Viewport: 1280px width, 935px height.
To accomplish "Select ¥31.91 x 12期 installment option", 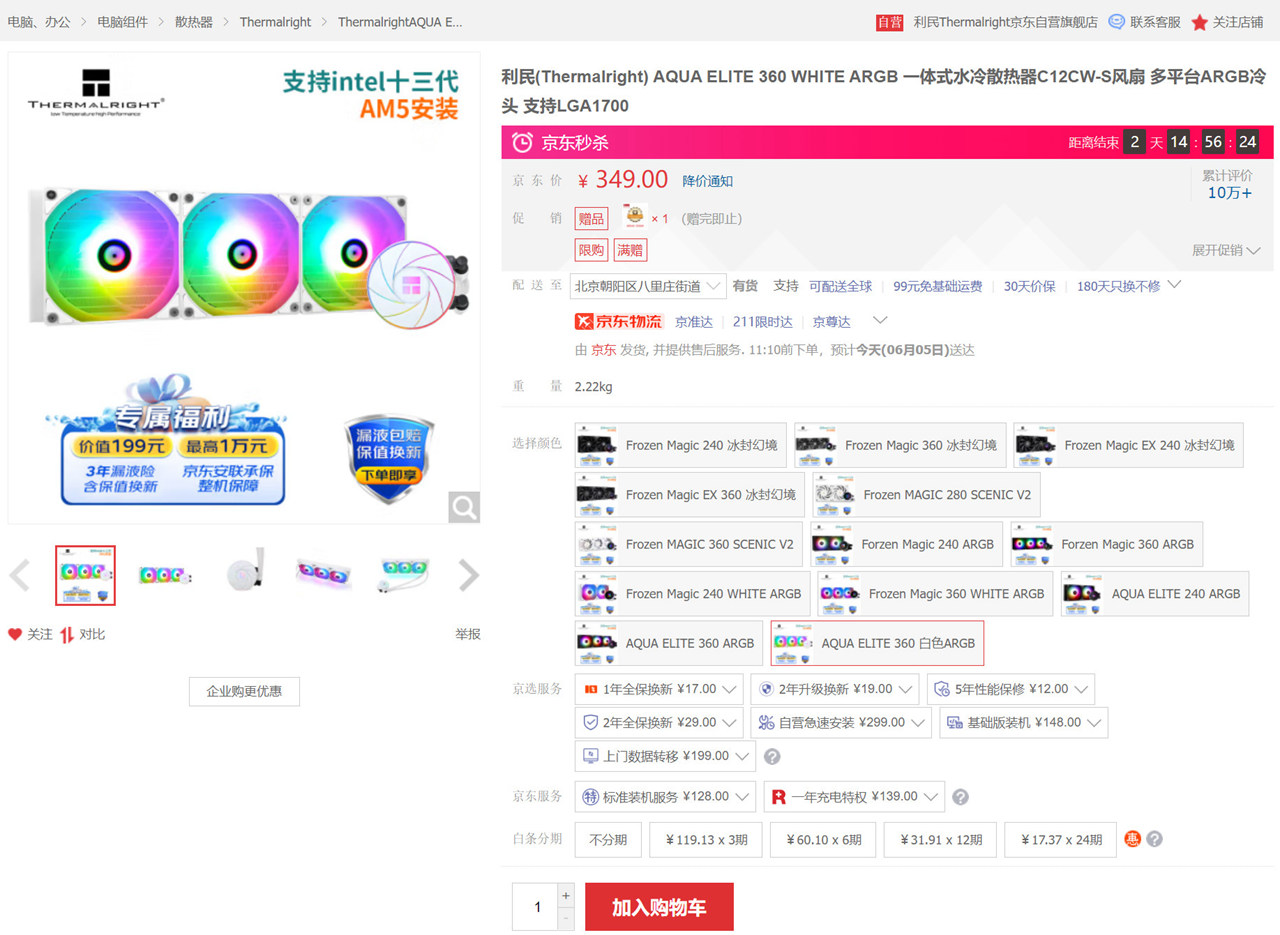I will [940, 840].
